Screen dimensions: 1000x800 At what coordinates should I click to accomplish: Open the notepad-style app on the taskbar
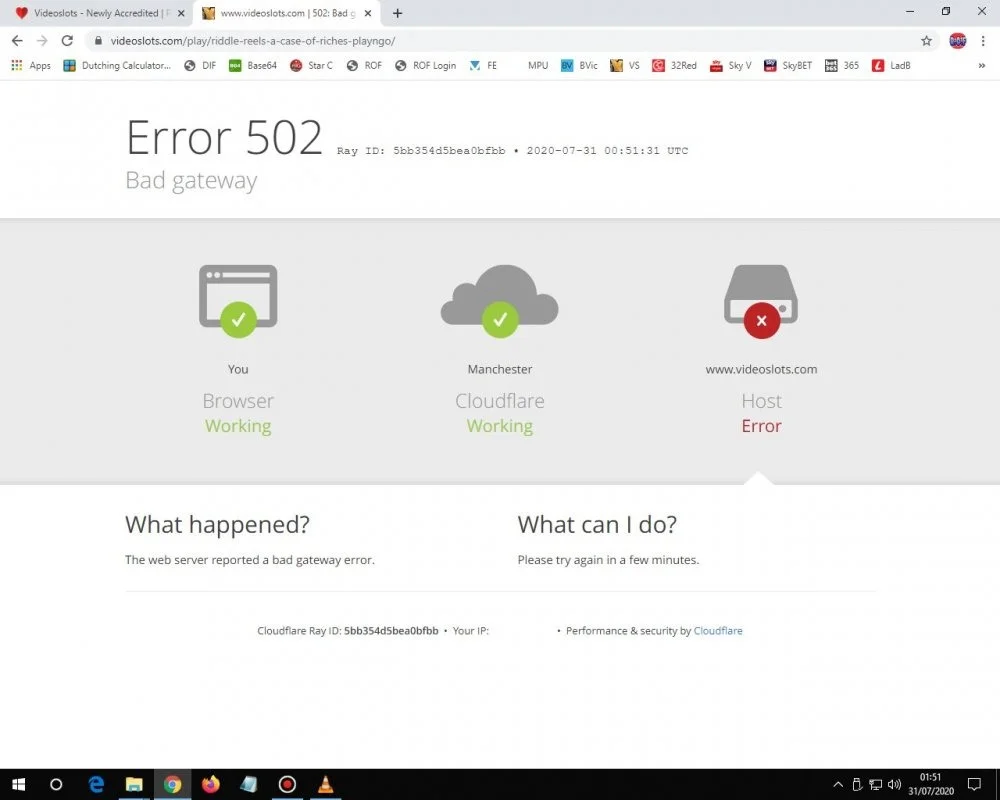pos(249,784)
